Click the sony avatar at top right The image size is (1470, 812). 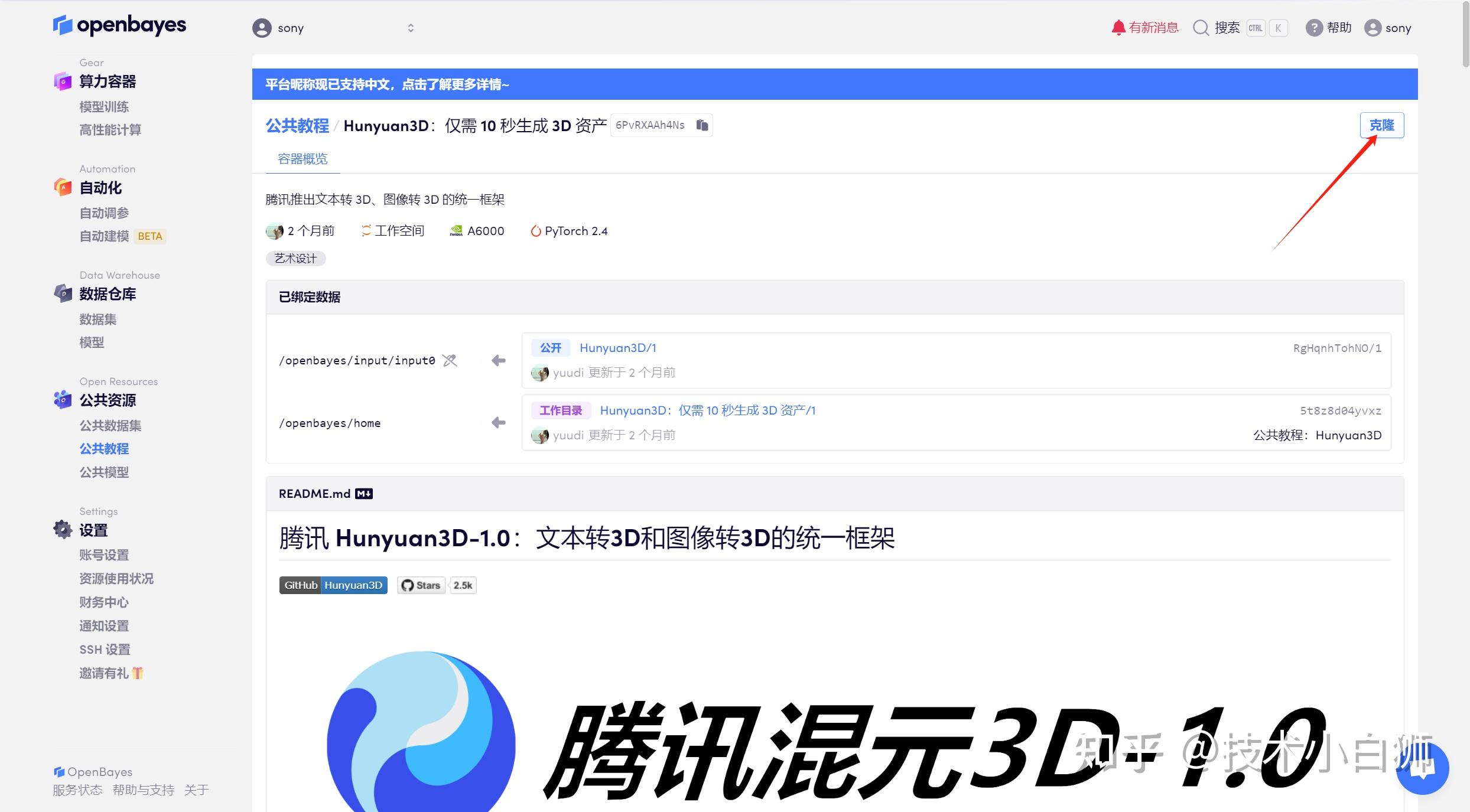pos(1374,28)
